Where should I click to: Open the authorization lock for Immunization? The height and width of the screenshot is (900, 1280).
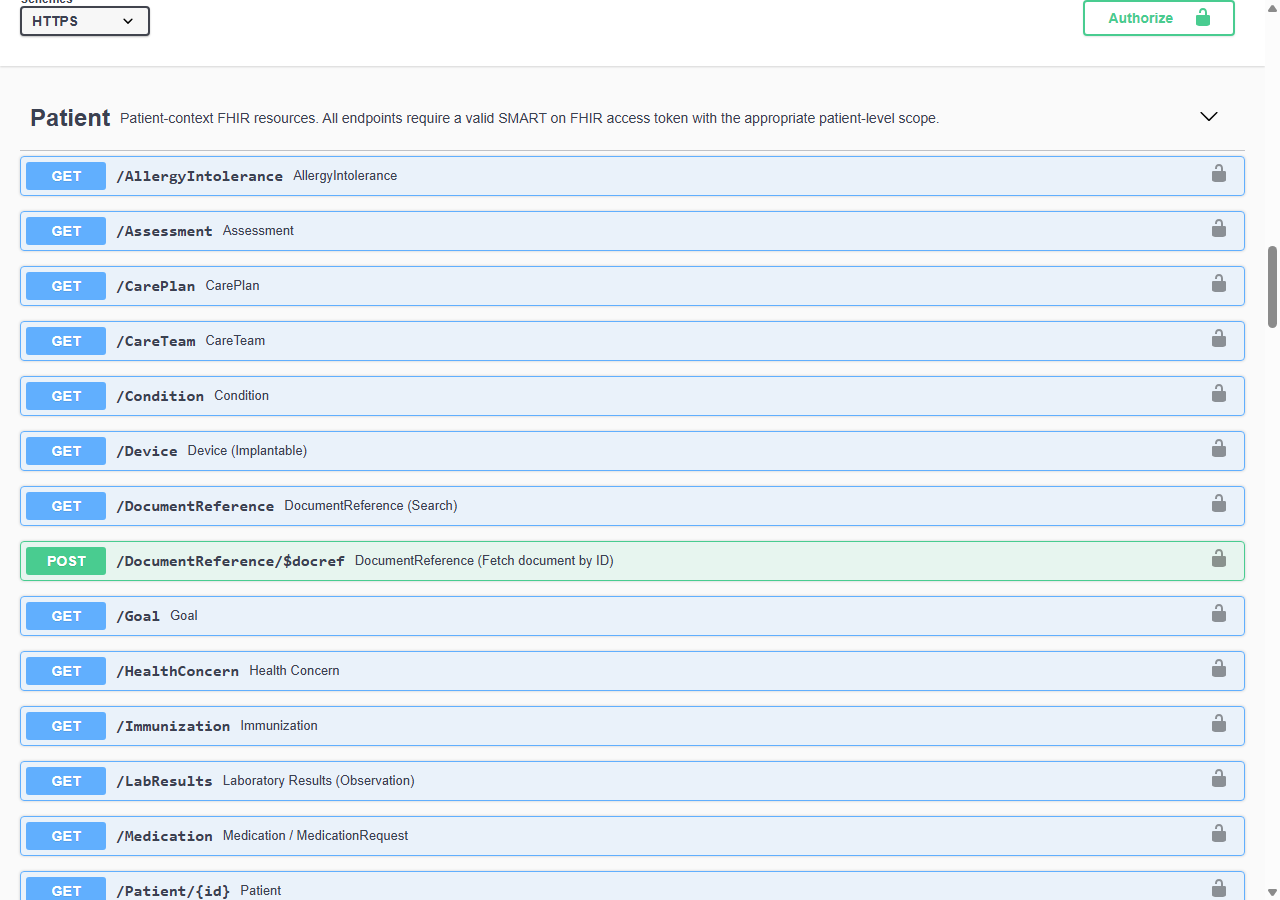(1219, 723)
